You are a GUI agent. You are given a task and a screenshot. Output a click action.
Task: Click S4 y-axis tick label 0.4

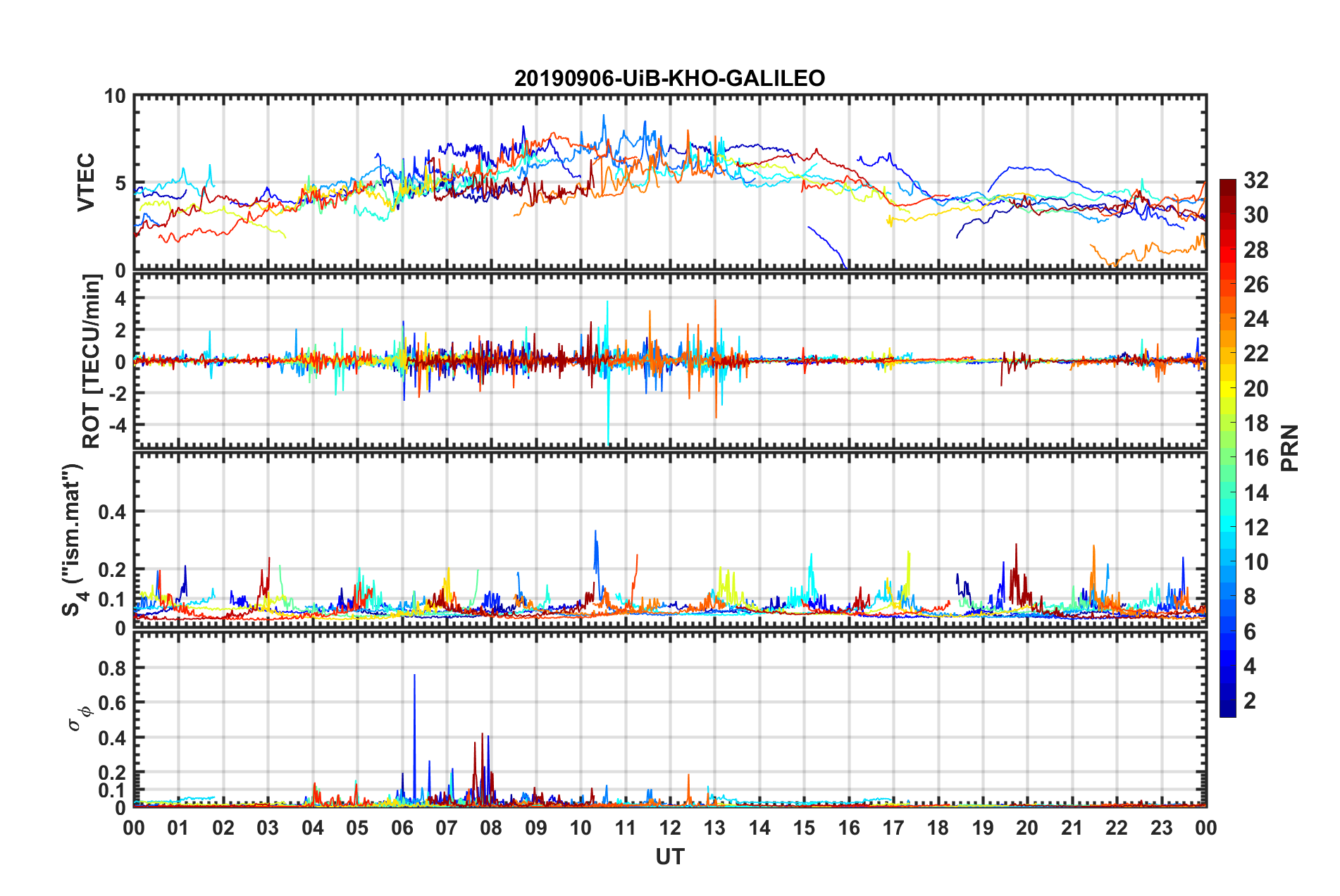tap(113, 512)
